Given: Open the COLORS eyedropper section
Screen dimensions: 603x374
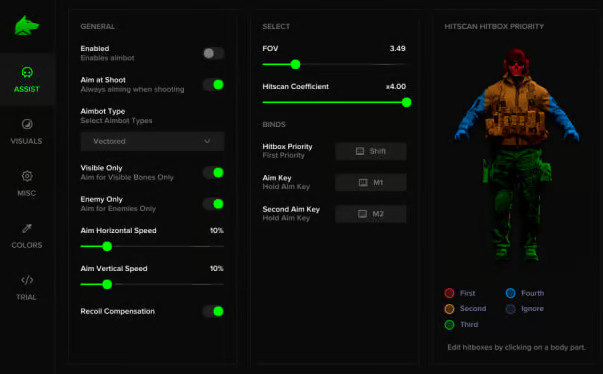Looking at the screenshot, I should [x=27, y=236].
